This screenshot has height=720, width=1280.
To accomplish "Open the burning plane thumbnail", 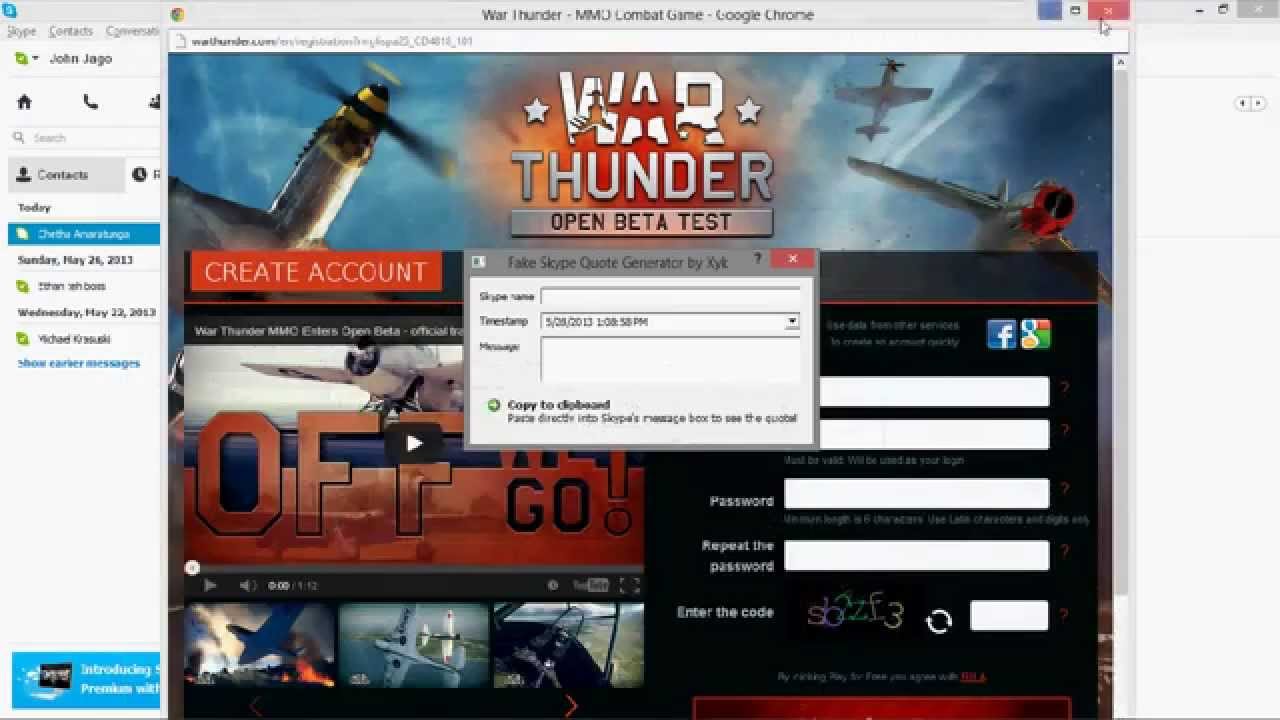I will point(259,645).
